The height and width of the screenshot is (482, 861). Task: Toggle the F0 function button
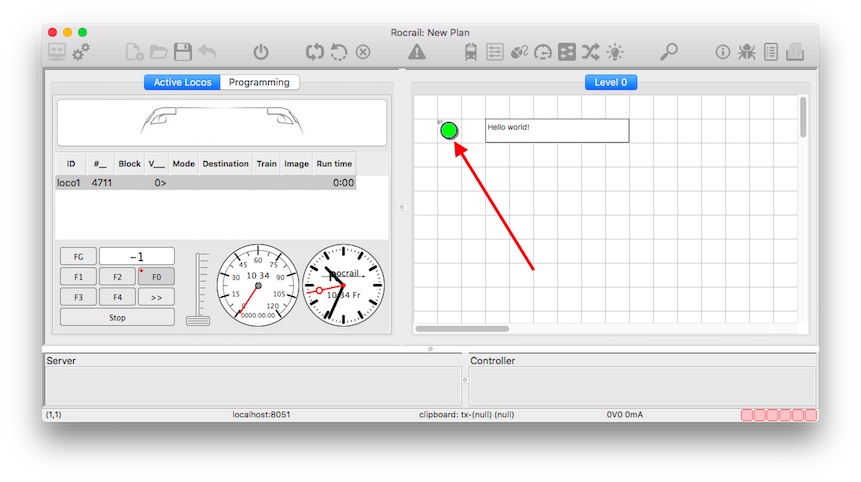click(x=156, y=277)
